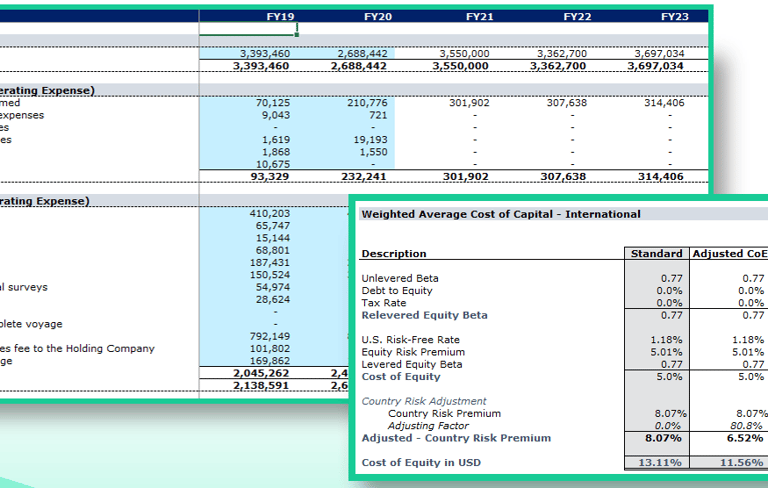Screen dimensions: 768x488
Task: Select the 6.52% adjusted premium value
Action: 745,438
